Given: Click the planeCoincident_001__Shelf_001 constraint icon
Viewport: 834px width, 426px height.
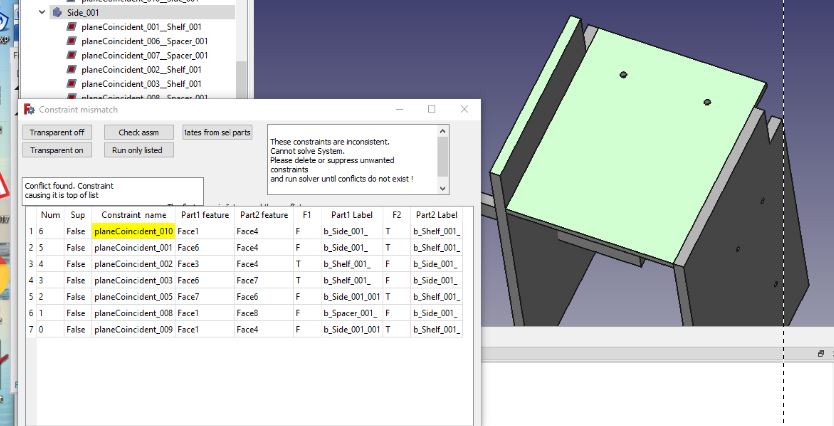Looking at the screenshot, I should point(72,27).
